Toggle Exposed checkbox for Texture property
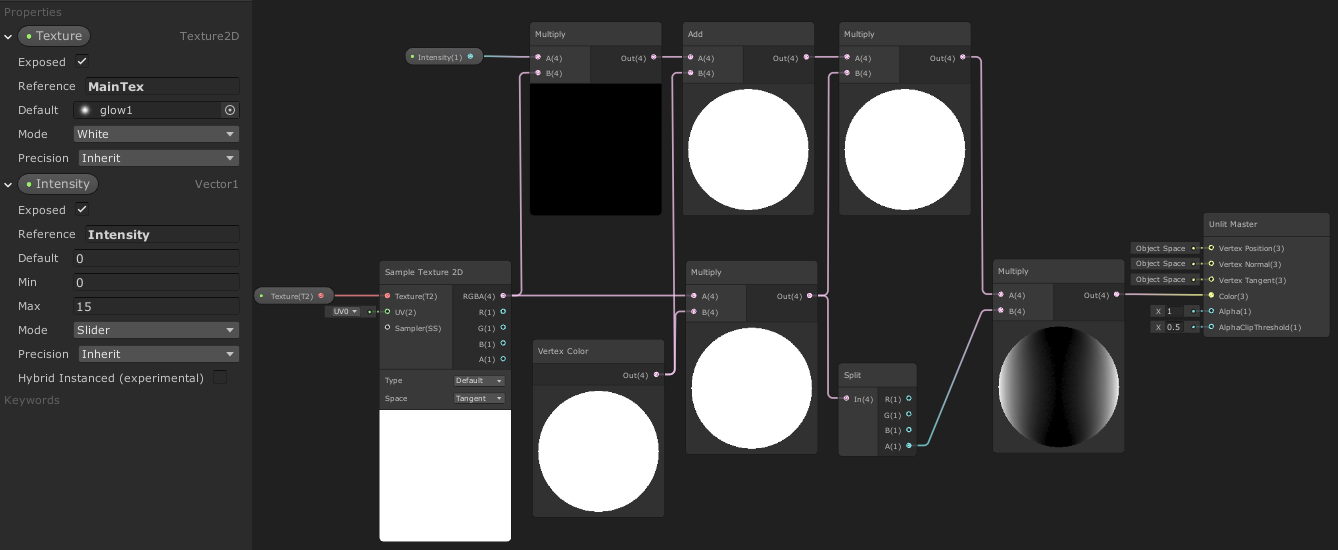Viewport: 1338px width, 550px height. click(x=82, y=61)
